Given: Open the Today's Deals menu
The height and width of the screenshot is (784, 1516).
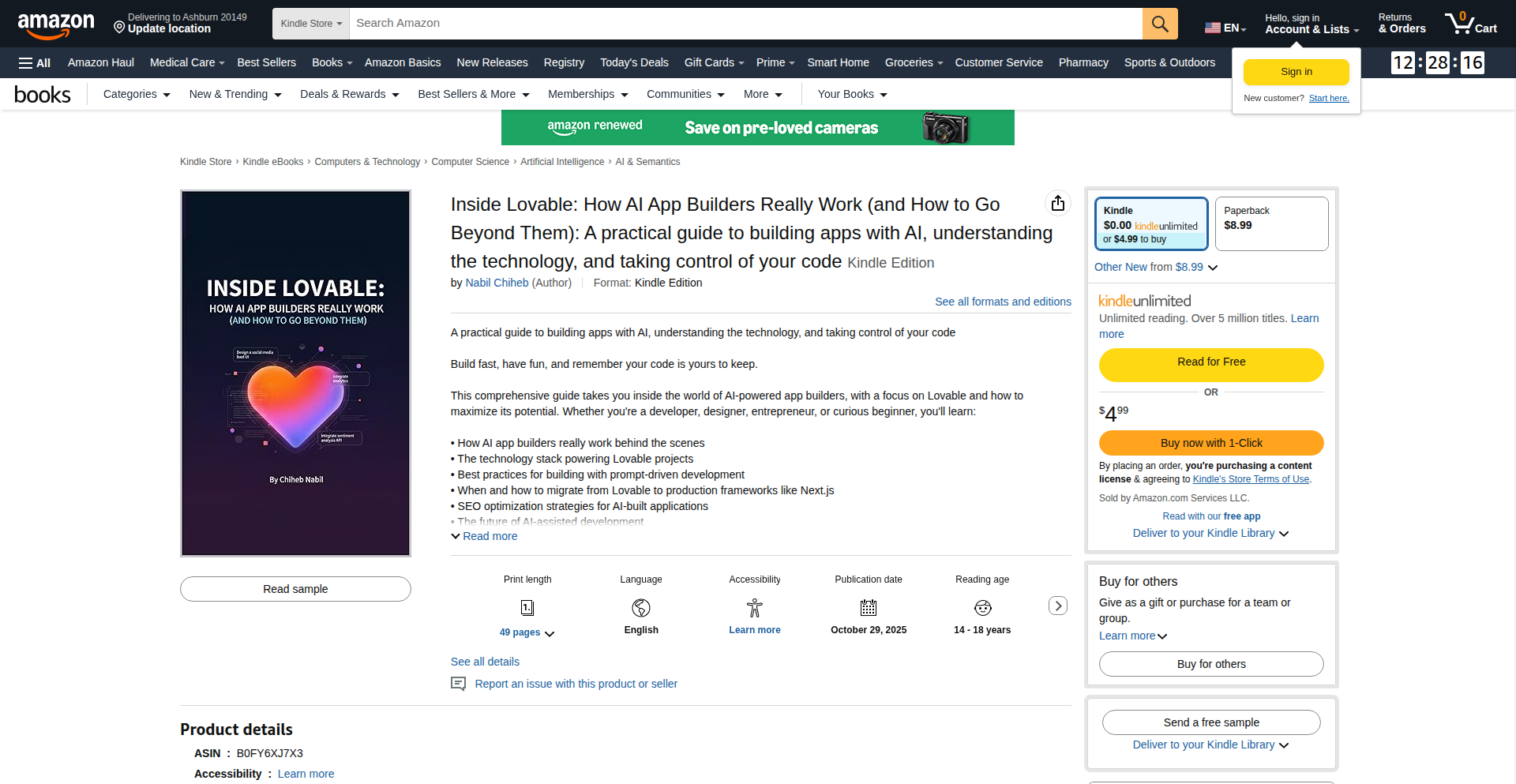Looking at the screenshot, I should [x=634, y=62].
